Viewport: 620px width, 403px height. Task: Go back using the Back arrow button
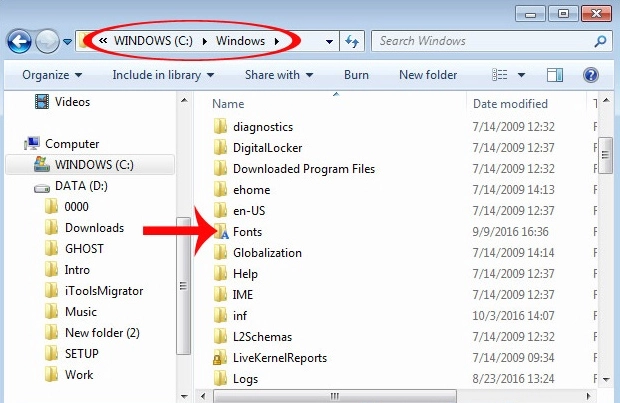(x=19, y=41)
